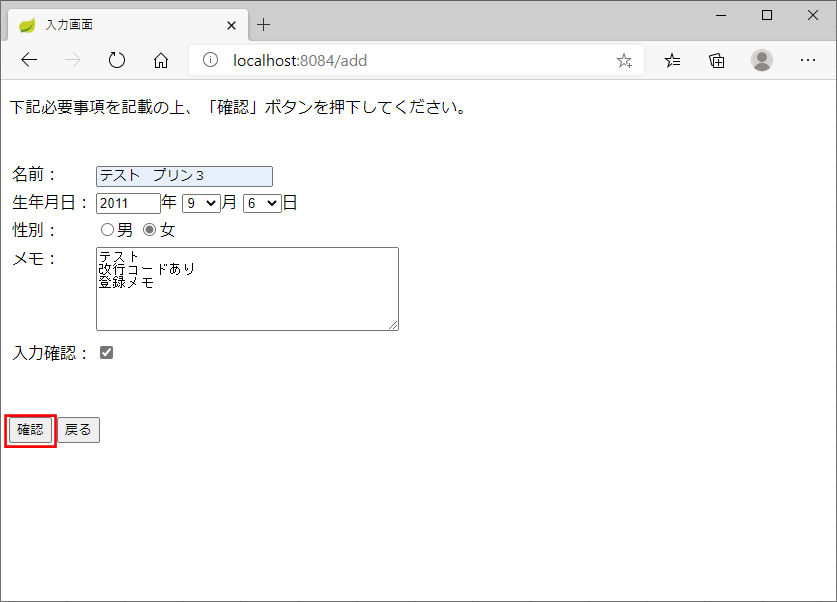This screenshot has width=837, height=602.
Task: Open the browser Settings and more menu
Action: [808, 60]
